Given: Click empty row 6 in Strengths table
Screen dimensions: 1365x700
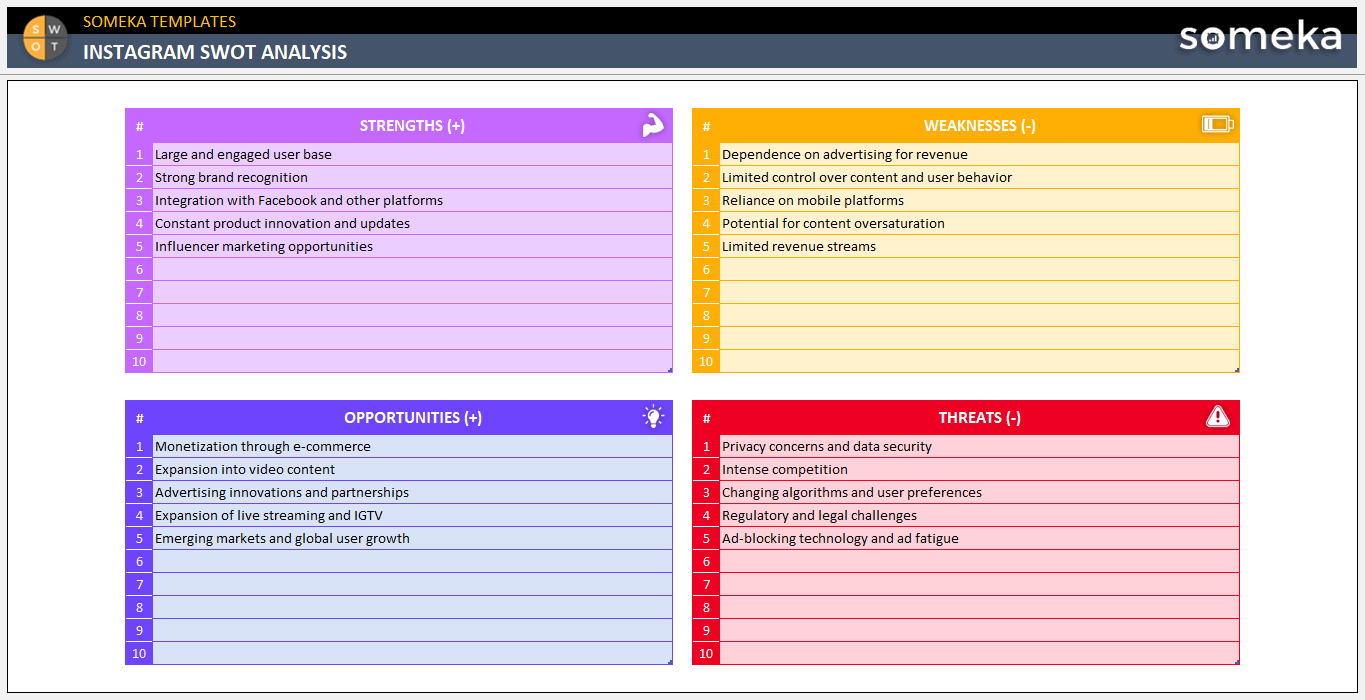Looking at the screenshot, I should tap(412, 270).
